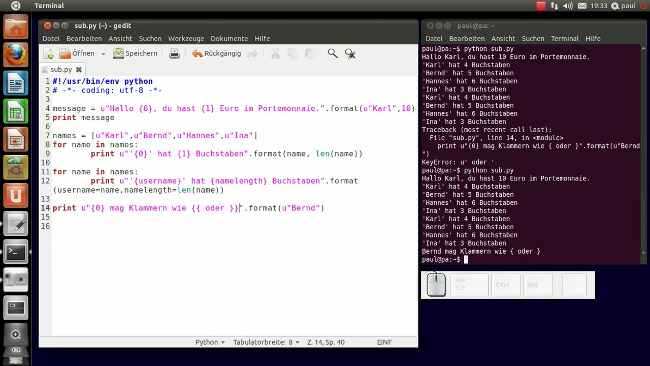
Task: Open power session menu icon
Action: tap(644, 5)
